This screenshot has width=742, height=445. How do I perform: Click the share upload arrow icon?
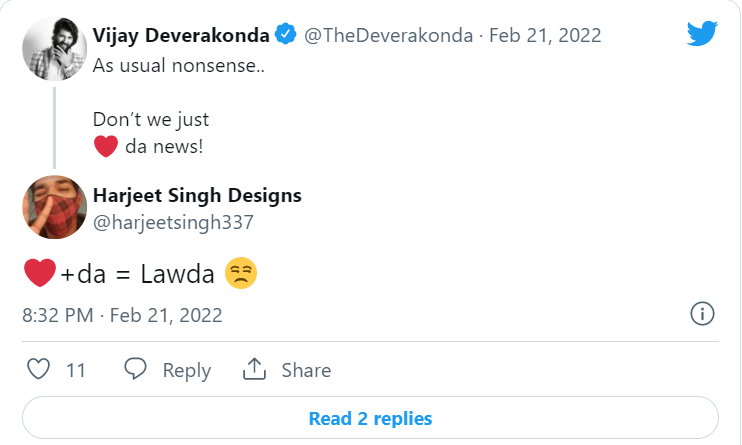(255, 370)
